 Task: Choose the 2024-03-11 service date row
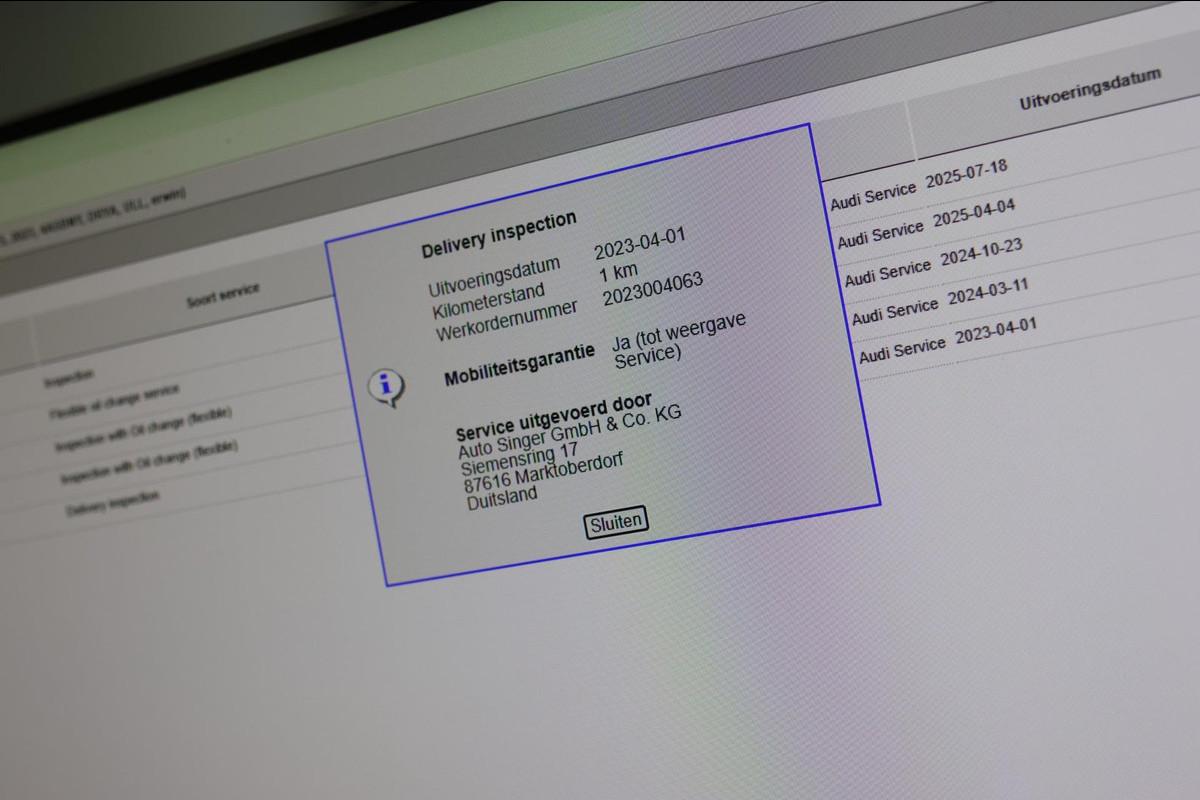click(987, 294)
